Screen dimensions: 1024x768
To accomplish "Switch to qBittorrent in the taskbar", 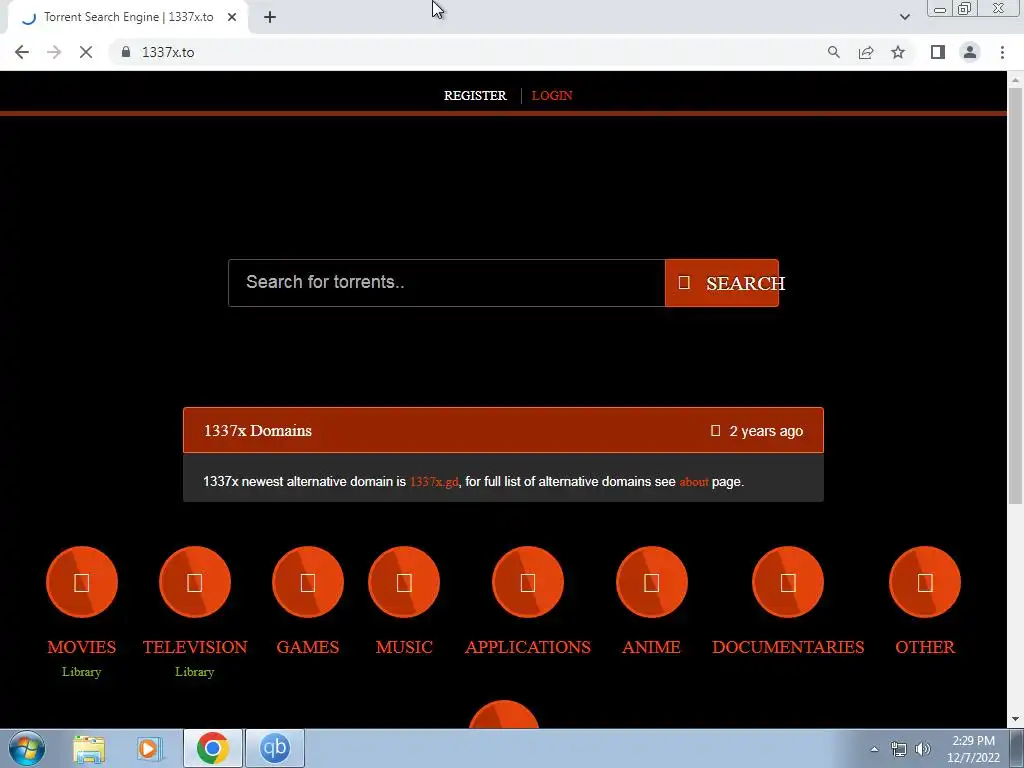I will point(274,748).
